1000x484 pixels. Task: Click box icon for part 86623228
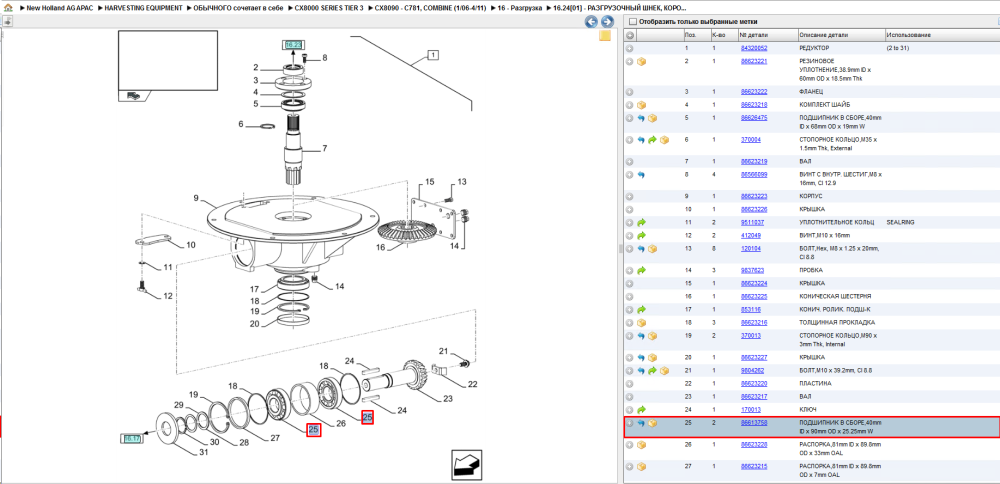pos(642,444)
